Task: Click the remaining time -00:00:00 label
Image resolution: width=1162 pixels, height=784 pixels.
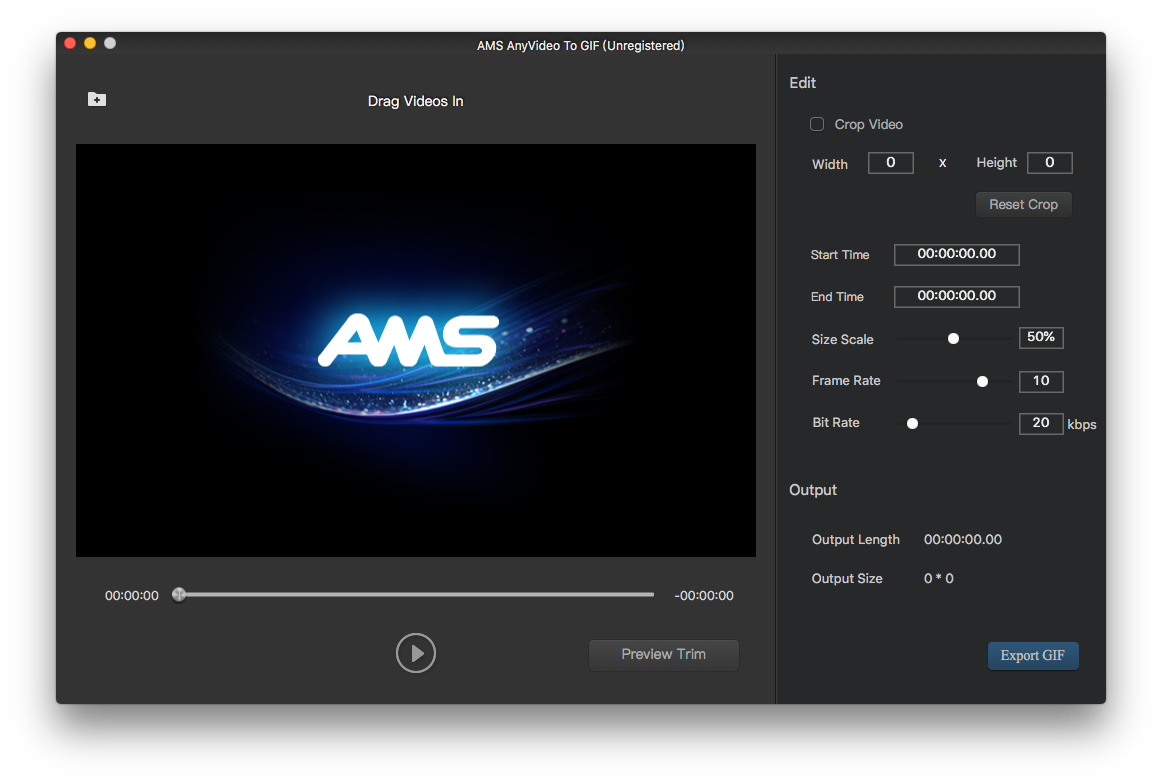Action: [704, 596]
